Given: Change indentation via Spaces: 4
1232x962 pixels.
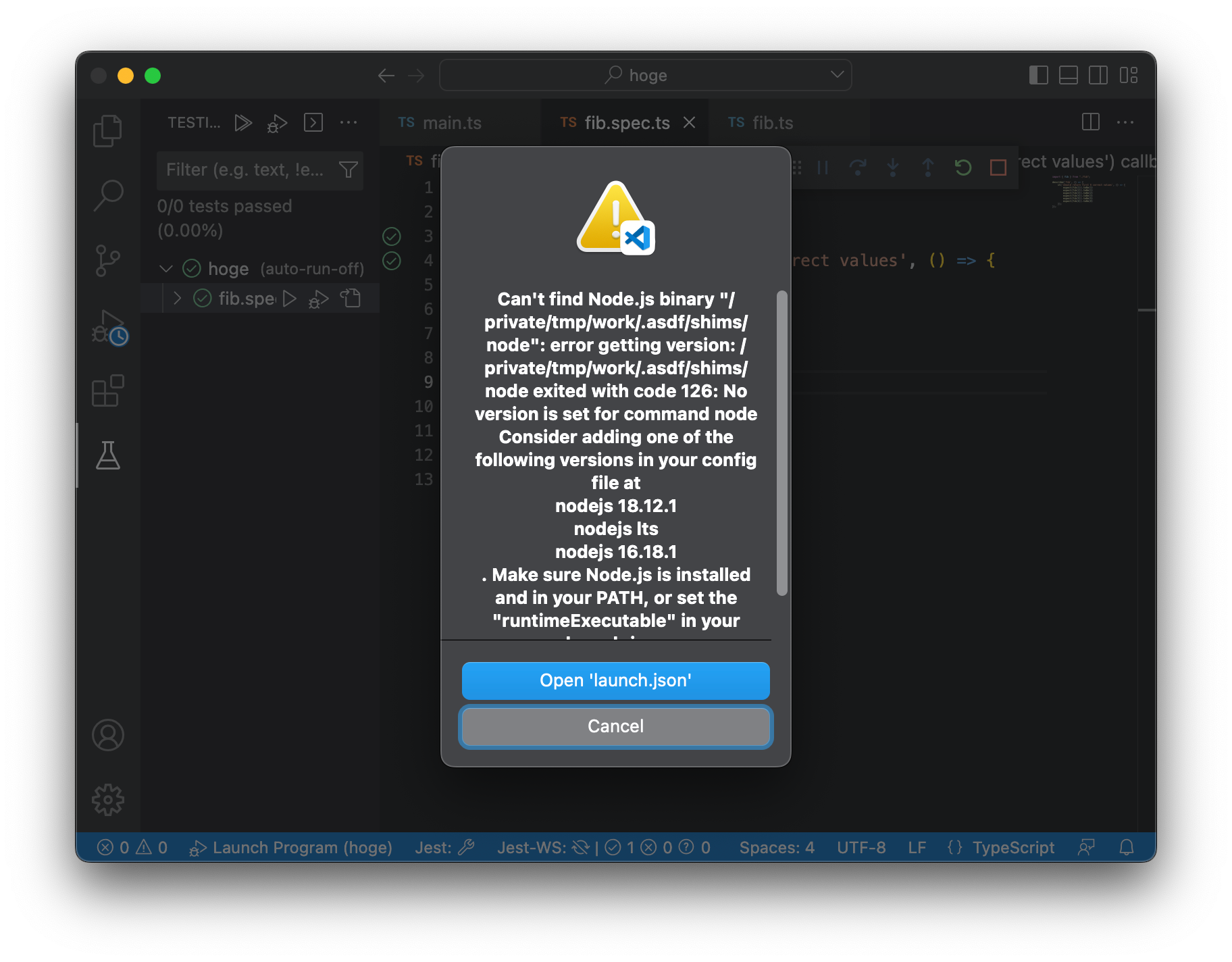Looking at the screenshot, I should (x=777, y=847).
